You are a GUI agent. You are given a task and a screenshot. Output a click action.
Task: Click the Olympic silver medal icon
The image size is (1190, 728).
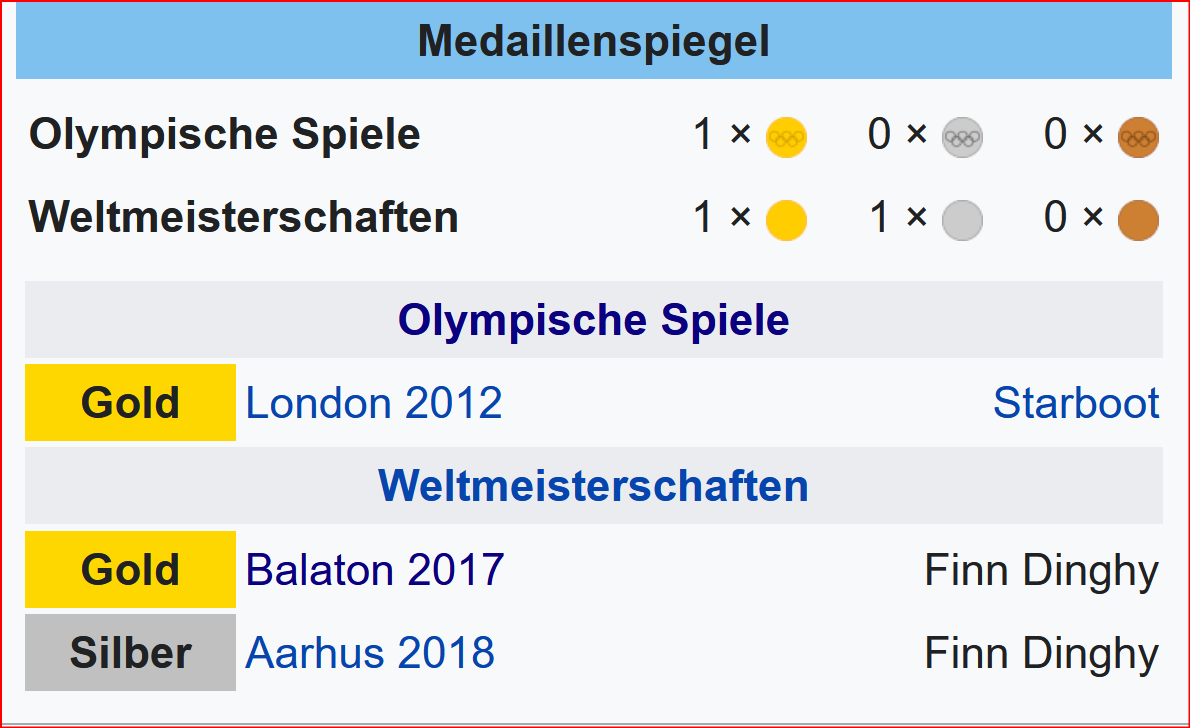pyautogui.click(x=962, y=137)
